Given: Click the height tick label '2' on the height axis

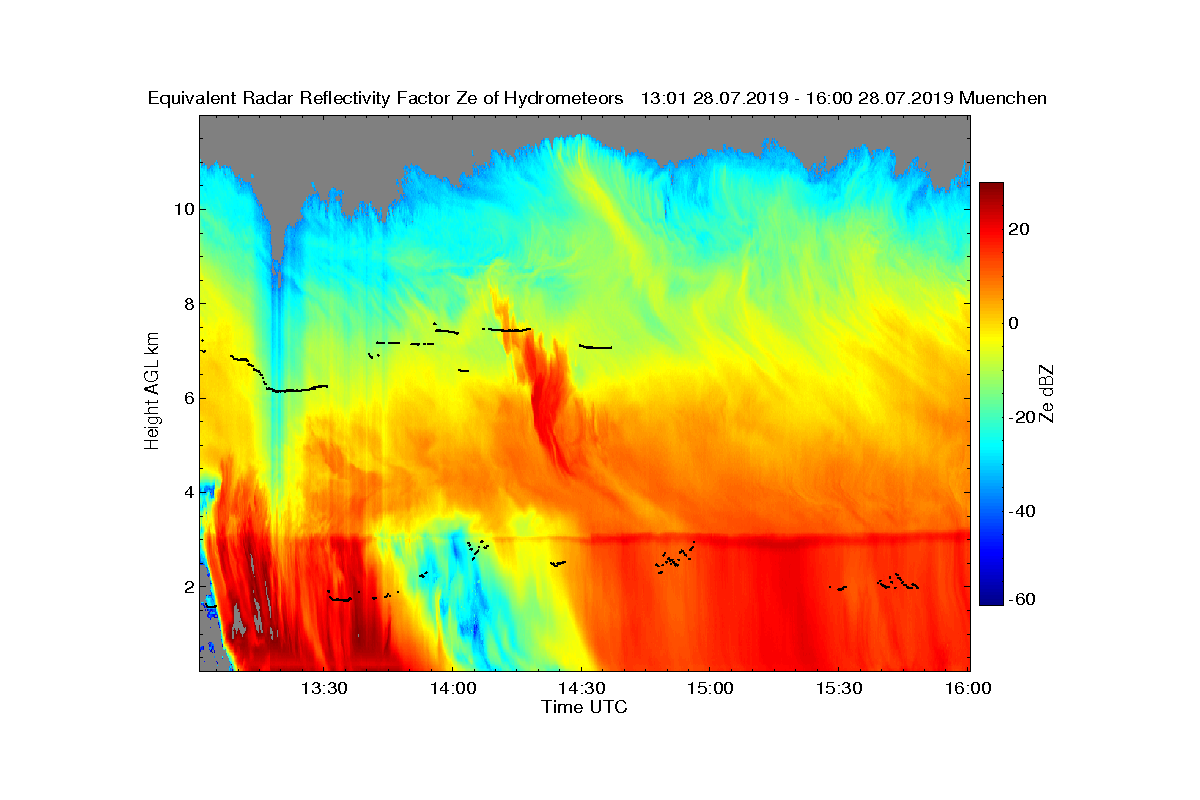Looking at the screenshot, I should tap(188, 586).
